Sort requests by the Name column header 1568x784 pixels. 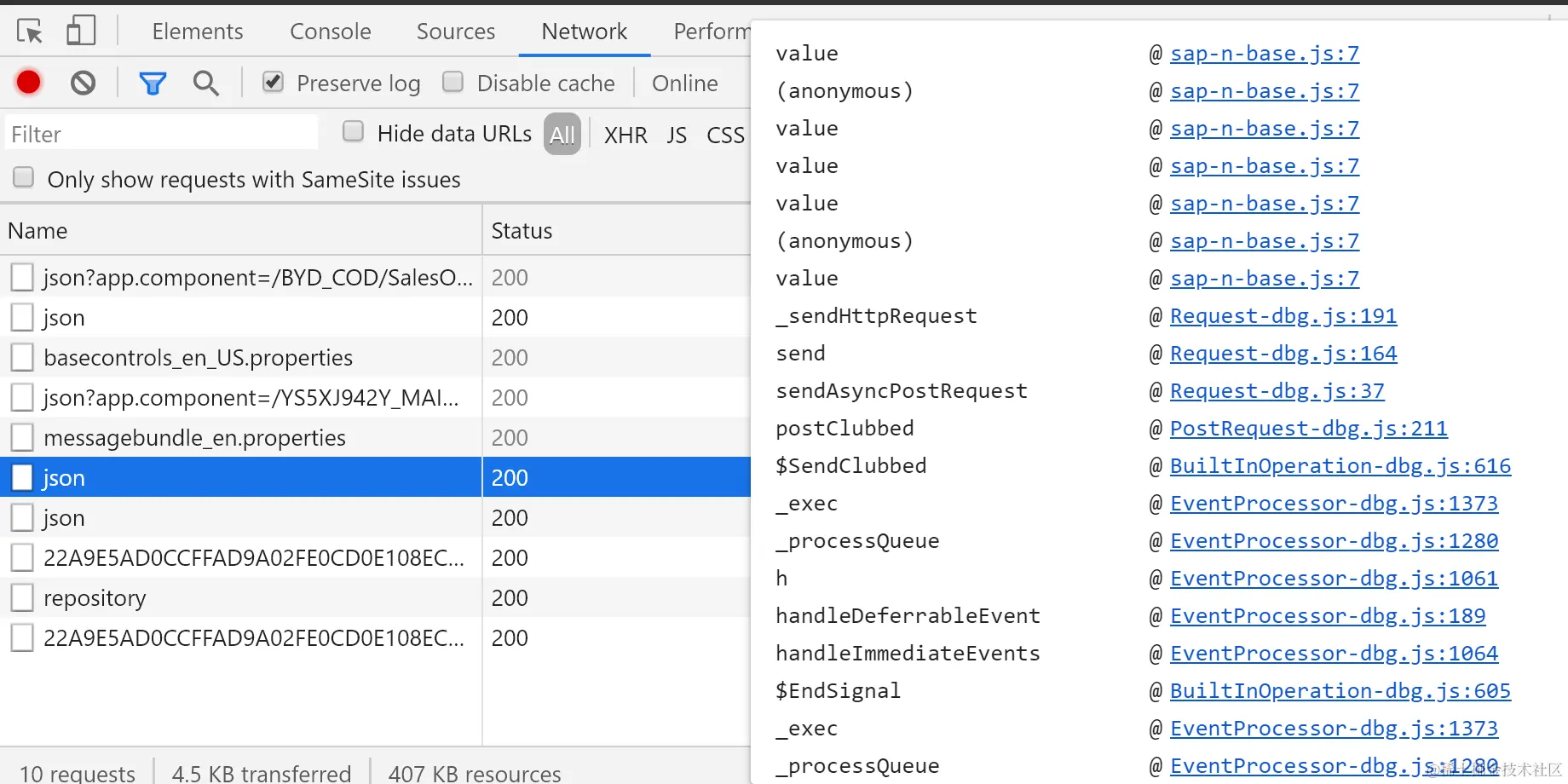tap(241, 230)
